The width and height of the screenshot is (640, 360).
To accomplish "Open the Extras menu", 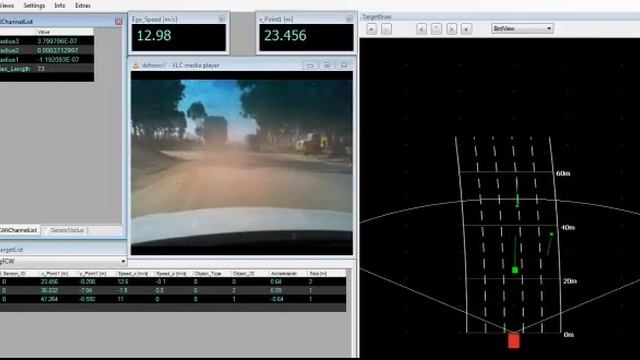I will (x=83, y=5).
